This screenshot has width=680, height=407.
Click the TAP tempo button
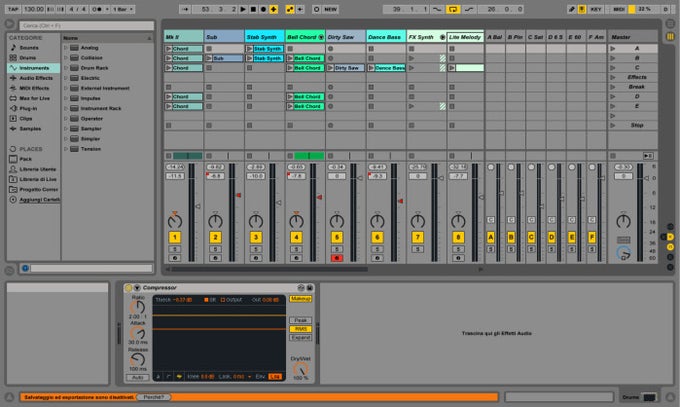[13, 9]
